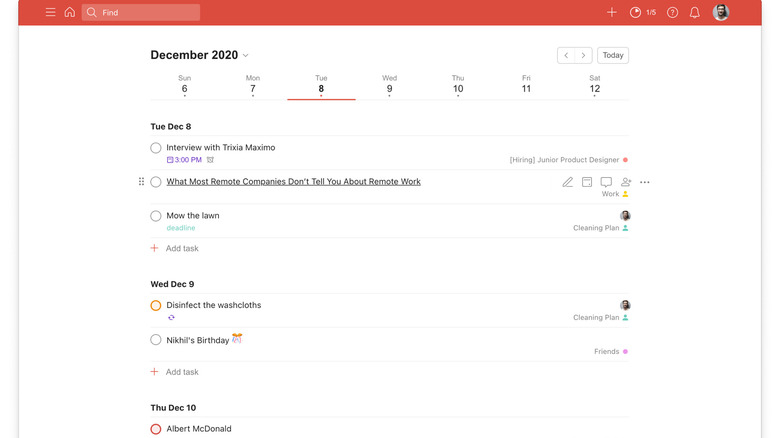The image size is (780, 438).
Task: Select Wed 9 in the week bar
Action: tap(390, 85)
